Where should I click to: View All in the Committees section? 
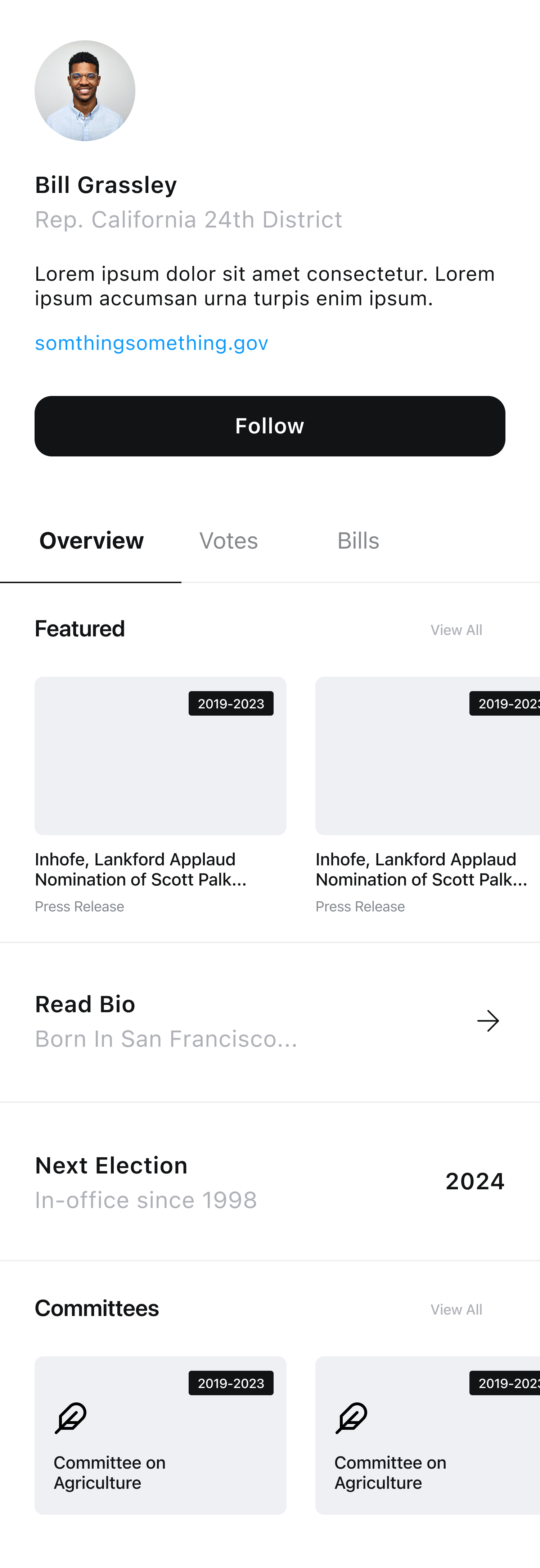pyautogui.click(x=456, y=1309)
